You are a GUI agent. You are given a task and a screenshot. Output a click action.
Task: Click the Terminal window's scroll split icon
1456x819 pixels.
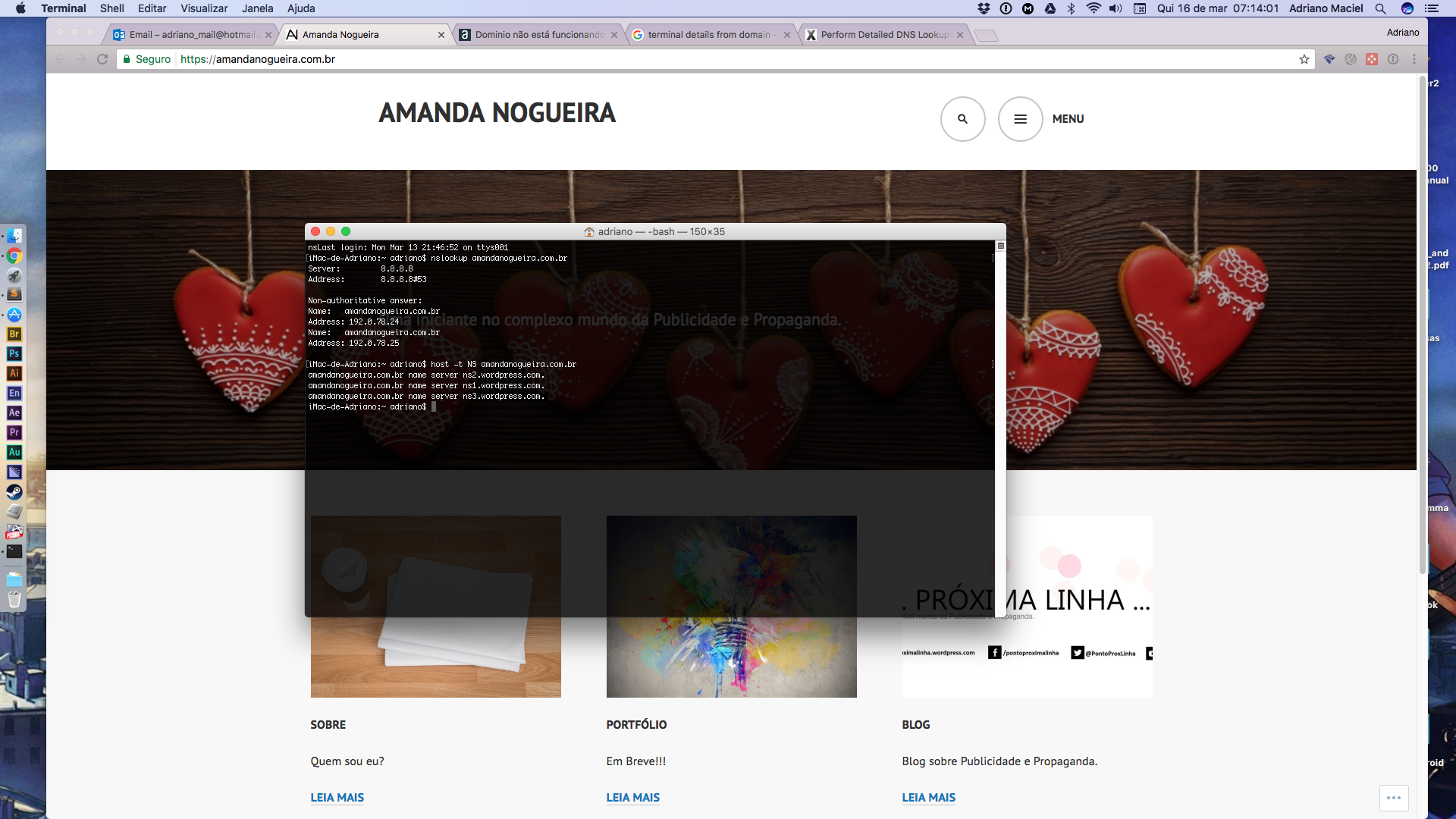click(1000, 246)
